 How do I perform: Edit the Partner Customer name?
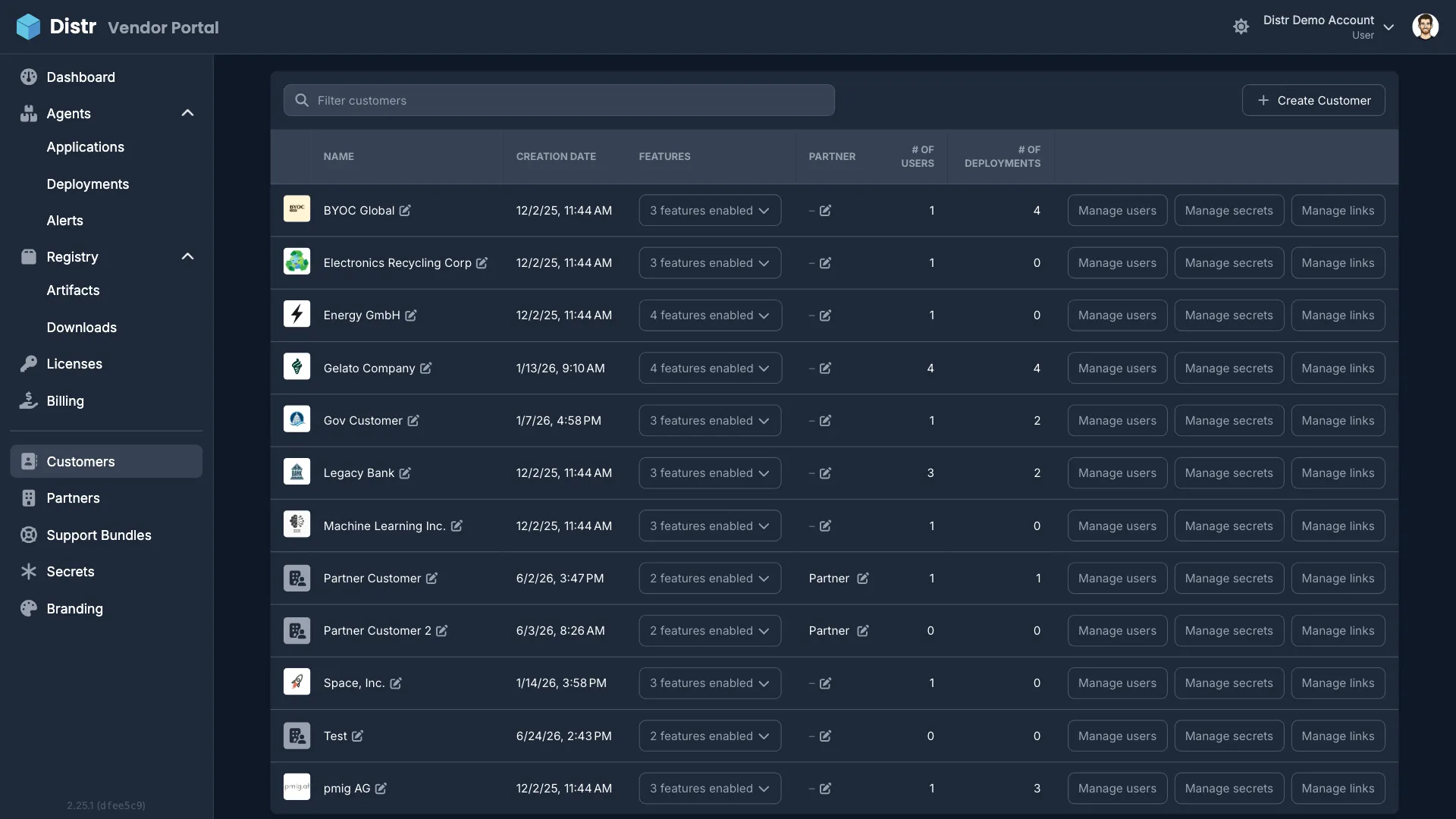431,578
